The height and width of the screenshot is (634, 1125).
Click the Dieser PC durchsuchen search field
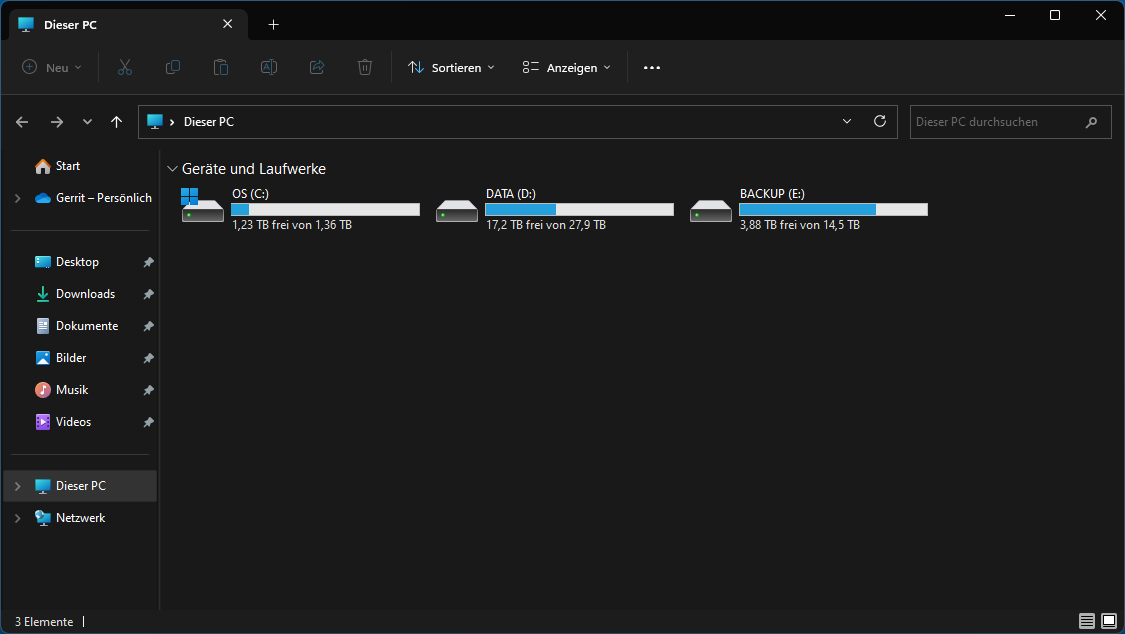(1010, 122)
